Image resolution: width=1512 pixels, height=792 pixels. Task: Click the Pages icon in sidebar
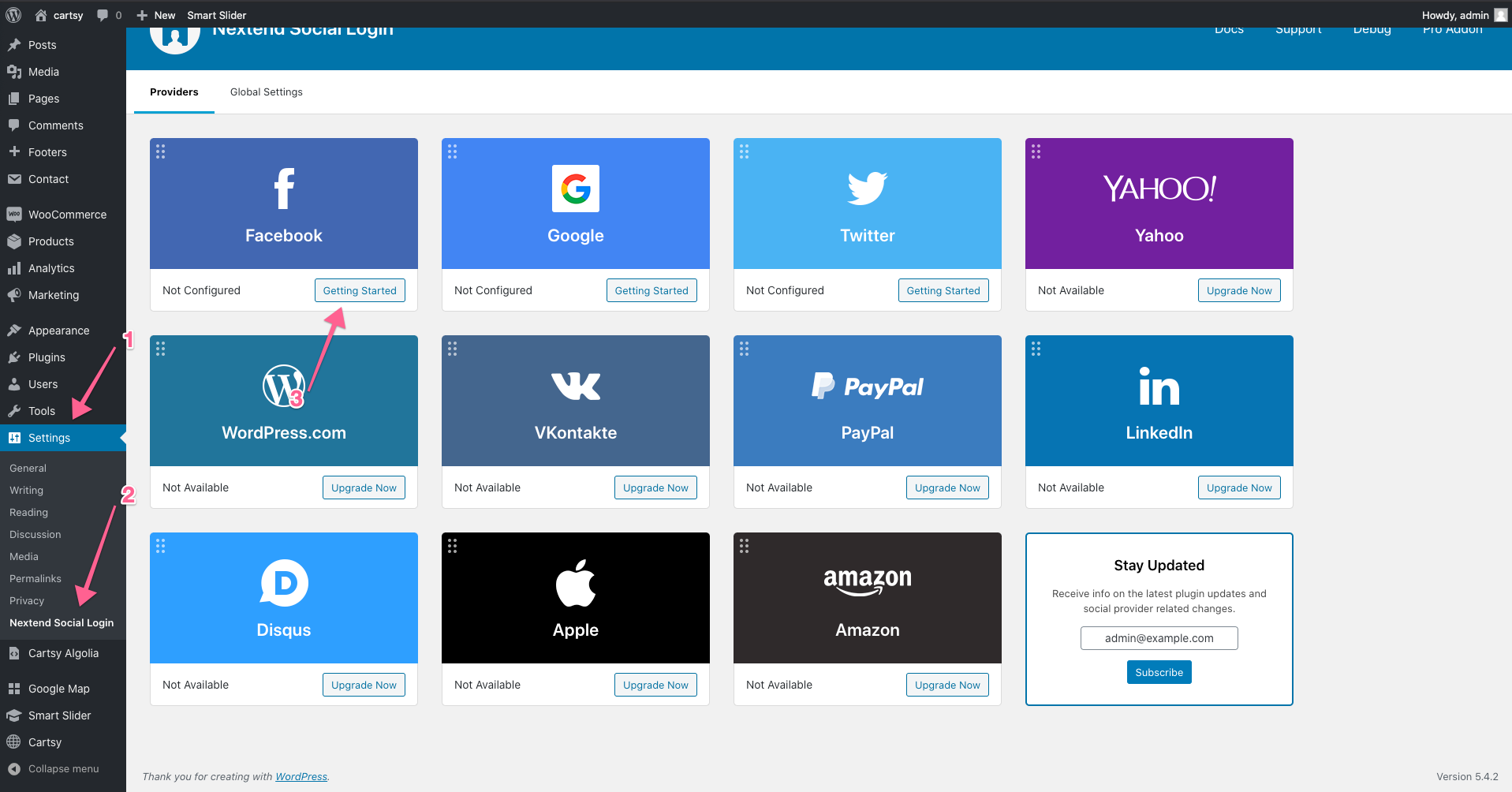coord(14,99)
